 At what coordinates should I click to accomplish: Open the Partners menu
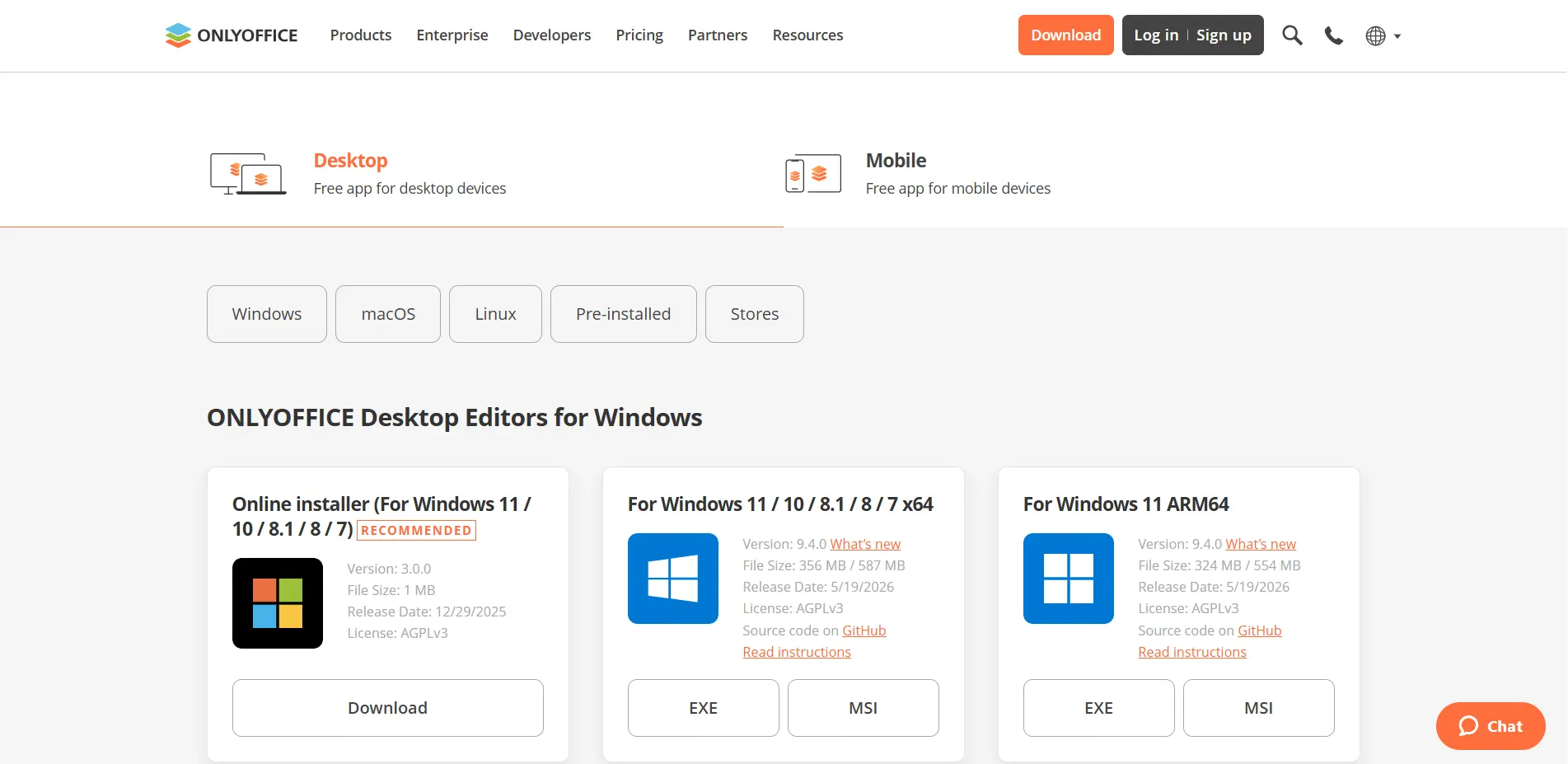coord(718,35)
